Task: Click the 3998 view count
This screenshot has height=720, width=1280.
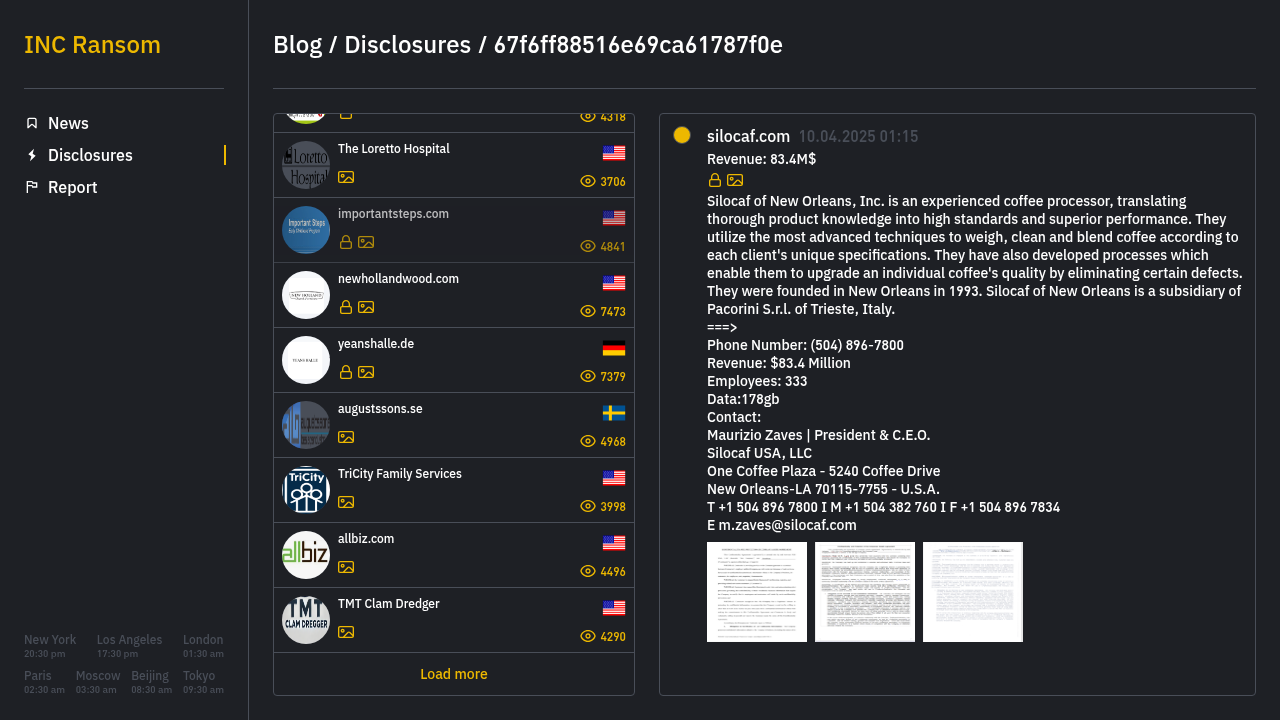Action: pos(613,507)
